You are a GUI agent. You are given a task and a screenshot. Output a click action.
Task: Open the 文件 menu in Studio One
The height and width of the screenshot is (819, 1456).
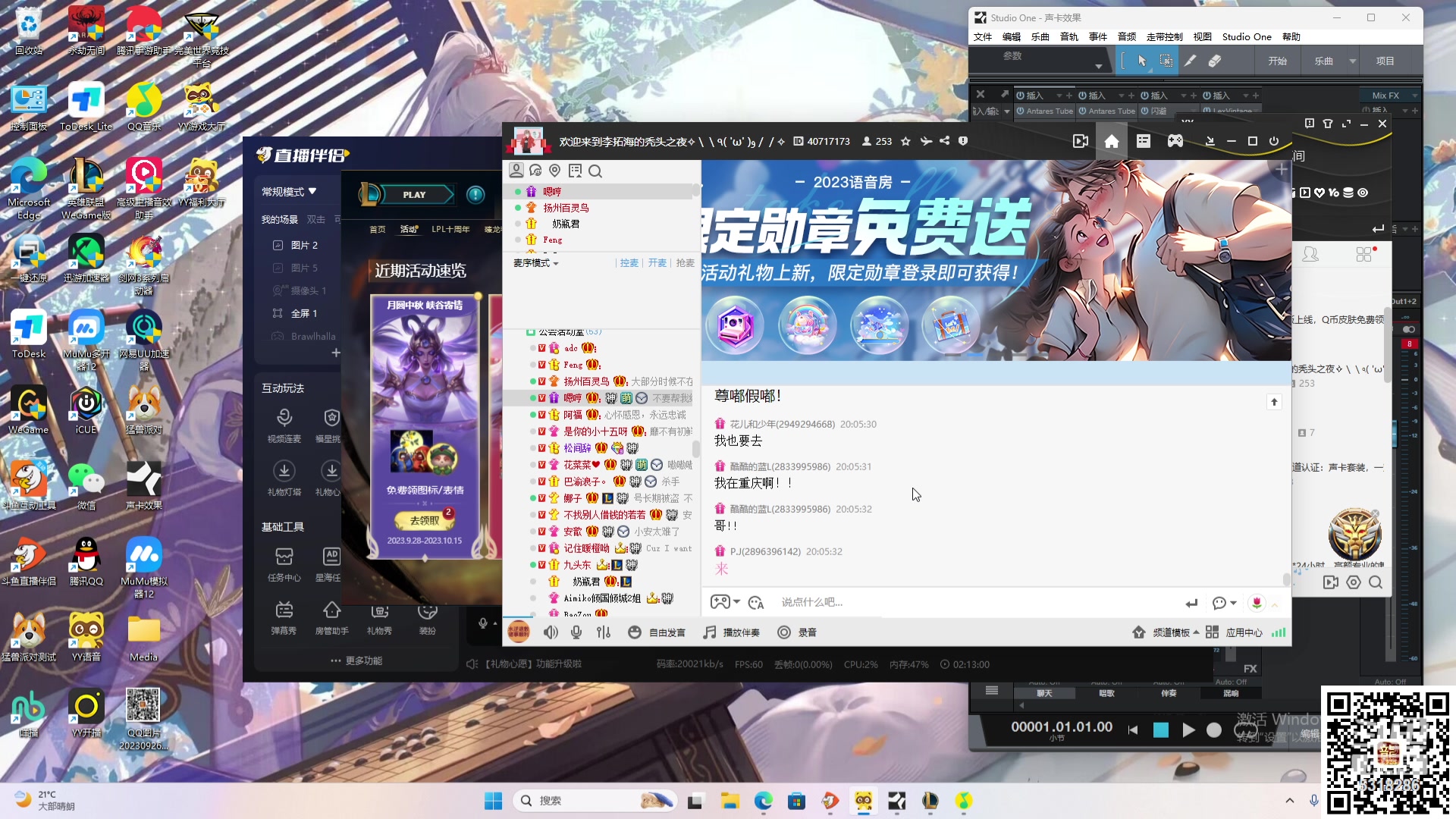983,37
